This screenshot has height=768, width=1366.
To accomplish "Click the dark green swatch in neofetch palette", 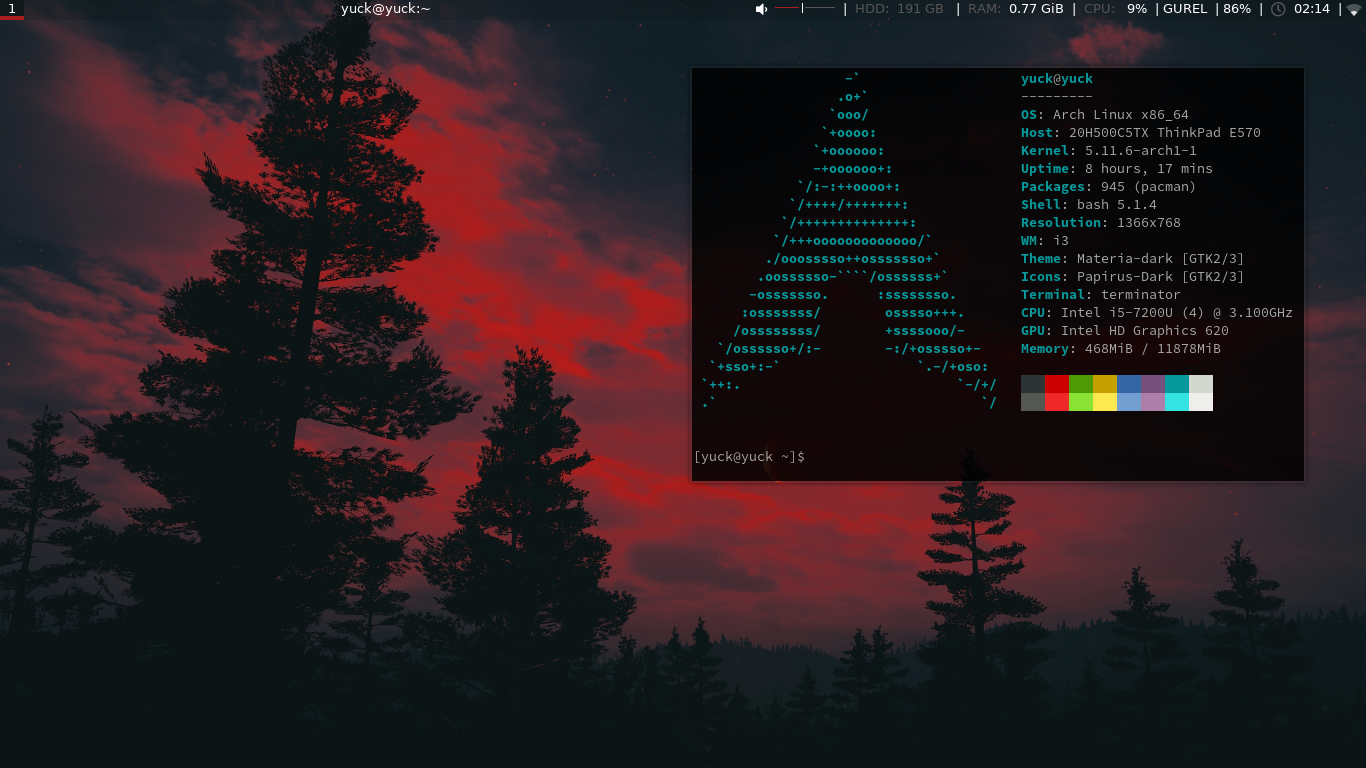I will 1081,384.
